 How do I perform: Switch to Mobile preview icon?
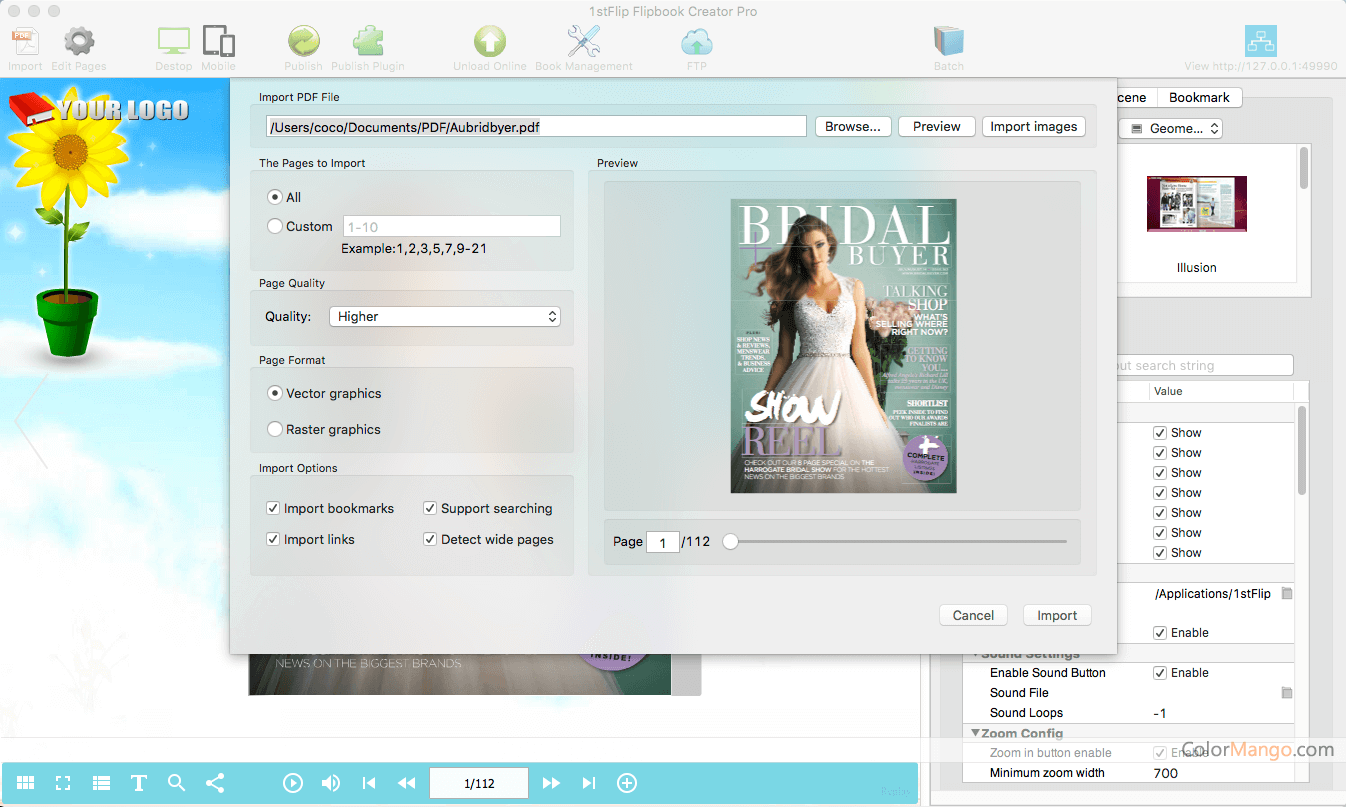[x=218, y=42]
